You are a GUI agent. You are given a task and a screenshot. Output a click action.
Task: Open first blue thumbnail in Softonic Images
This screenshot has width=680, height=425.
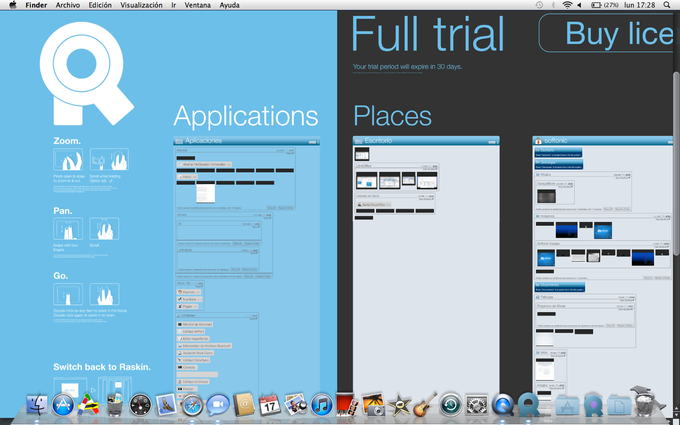(546, 258)
